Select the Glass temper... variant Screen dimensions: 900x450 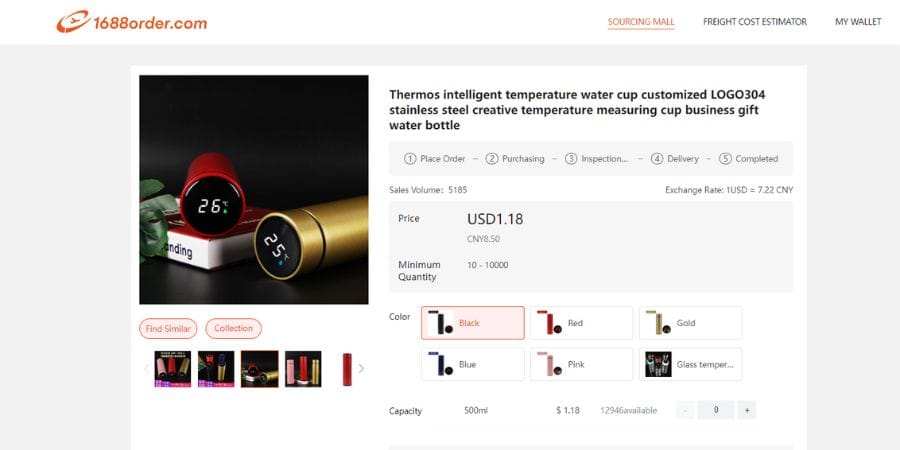click(690, 364)
